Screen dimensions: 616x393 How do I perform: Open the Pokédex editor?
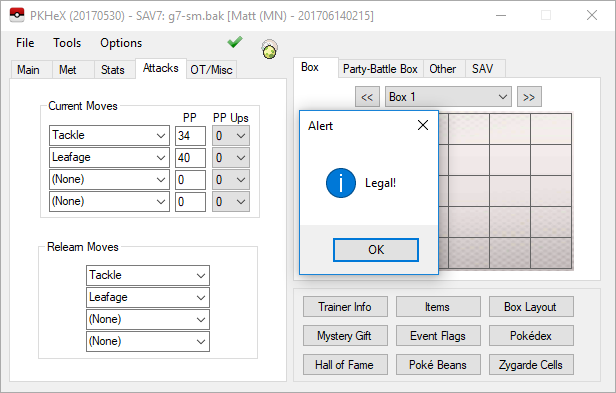[531, 336]
